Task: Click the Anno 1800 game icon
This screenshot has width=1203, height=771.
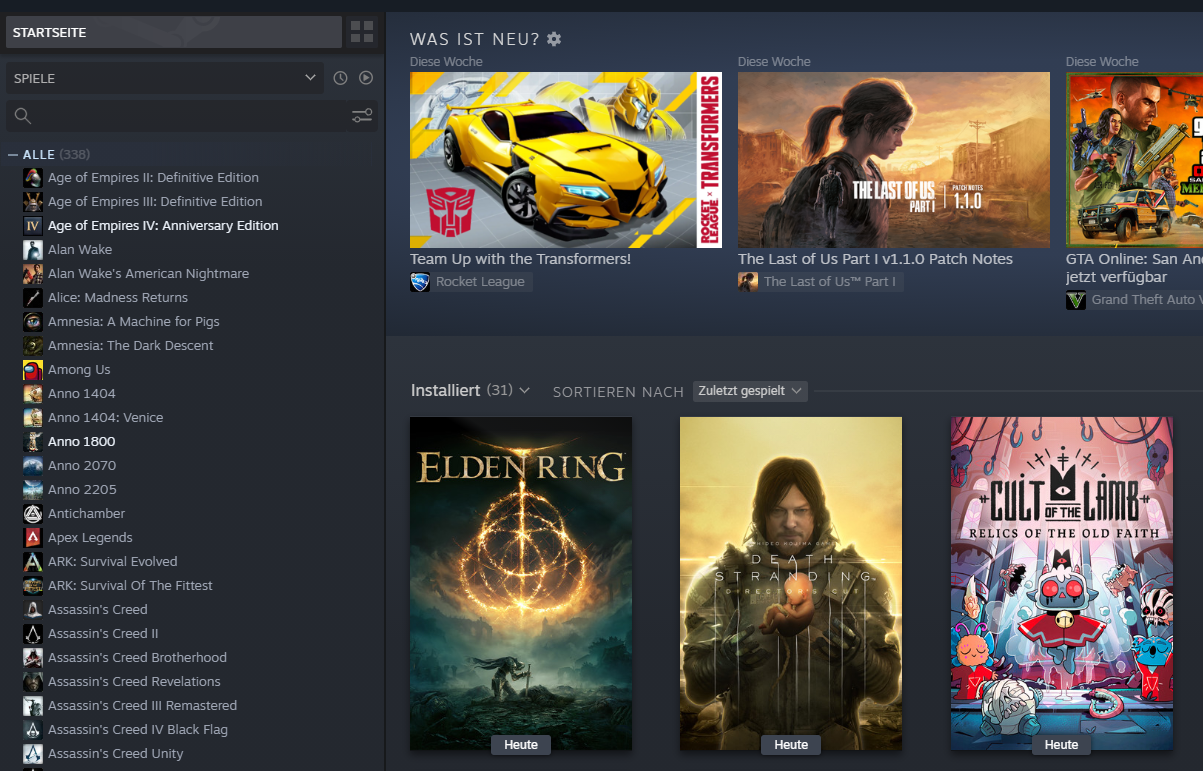Action: pyautogui.click(x=33, y=442)
